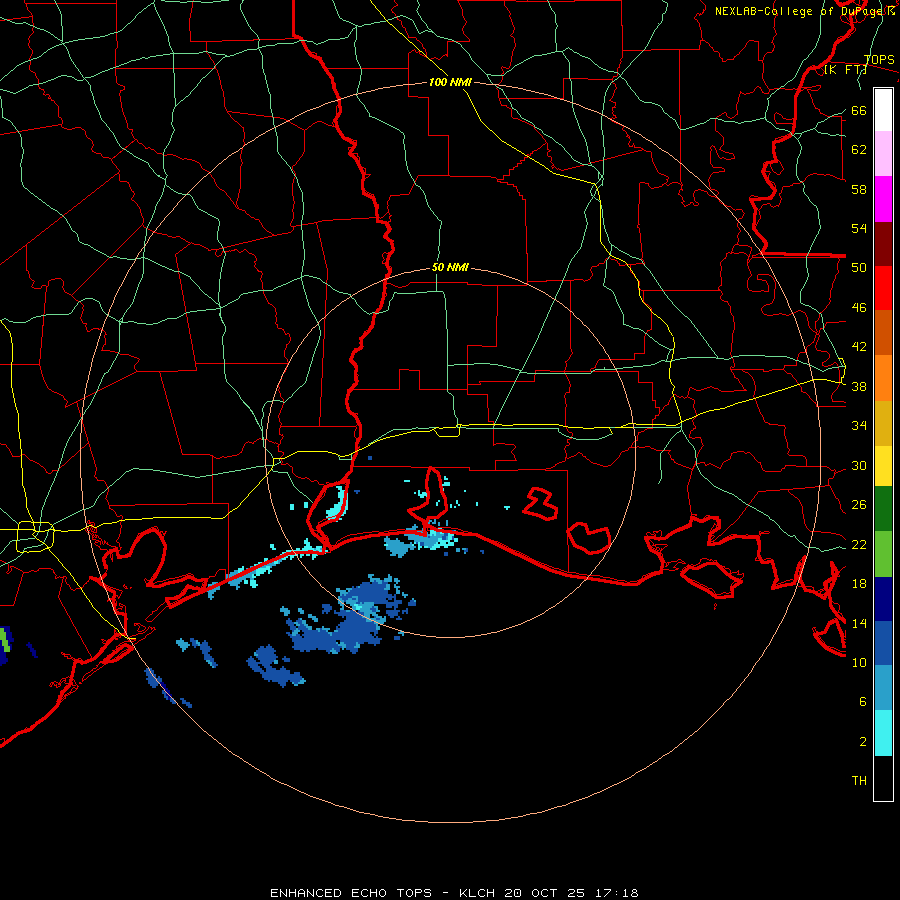Click legend value "46"
900x900 pixels.
coord(859,308)
